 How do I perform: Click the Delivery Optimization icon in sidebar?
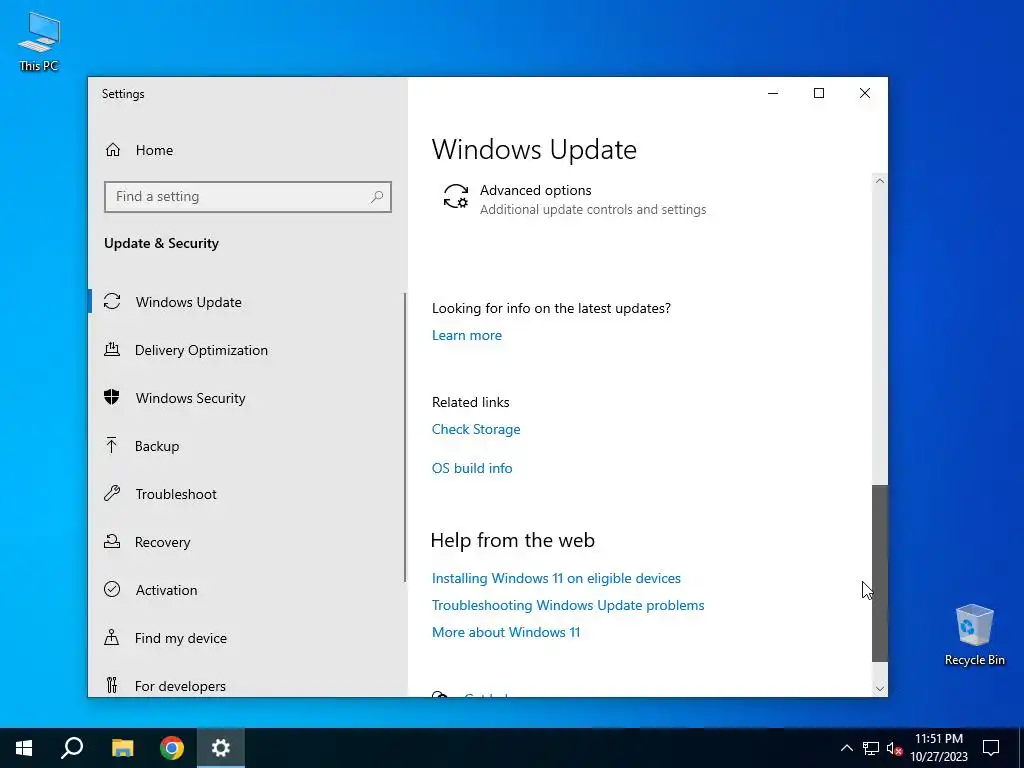112,349
